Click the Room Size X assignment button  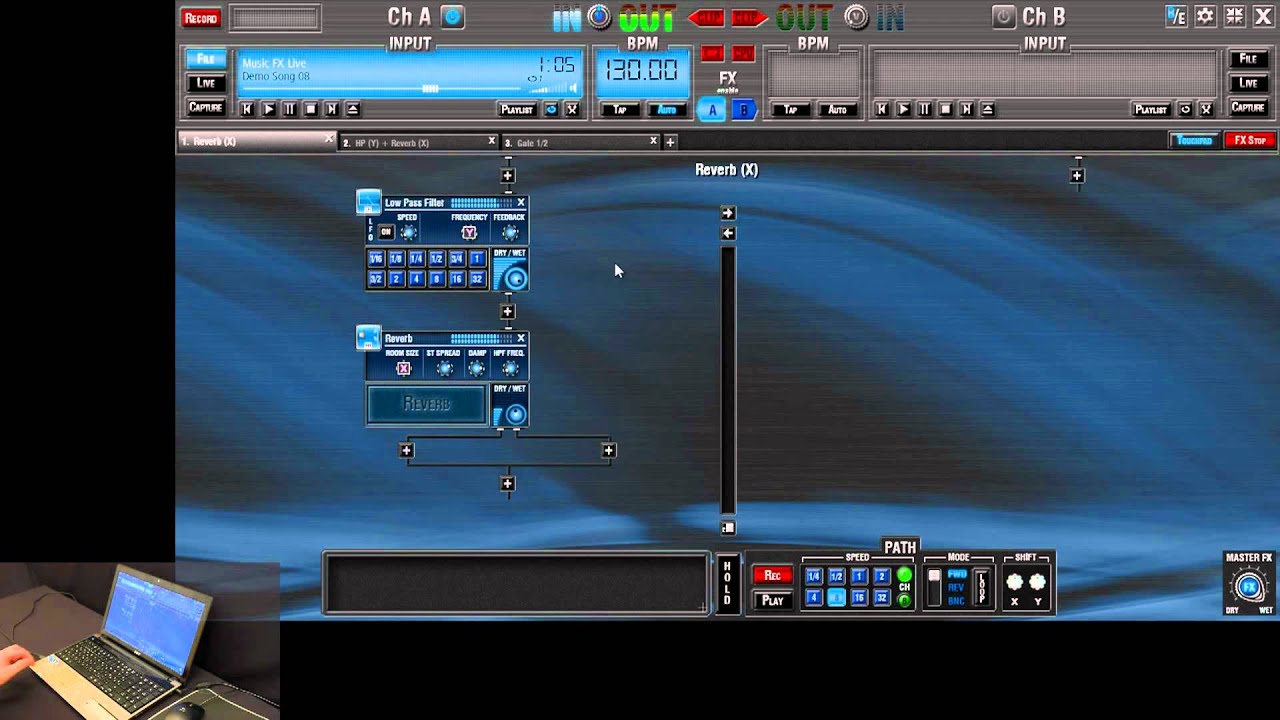coord(403,368)
